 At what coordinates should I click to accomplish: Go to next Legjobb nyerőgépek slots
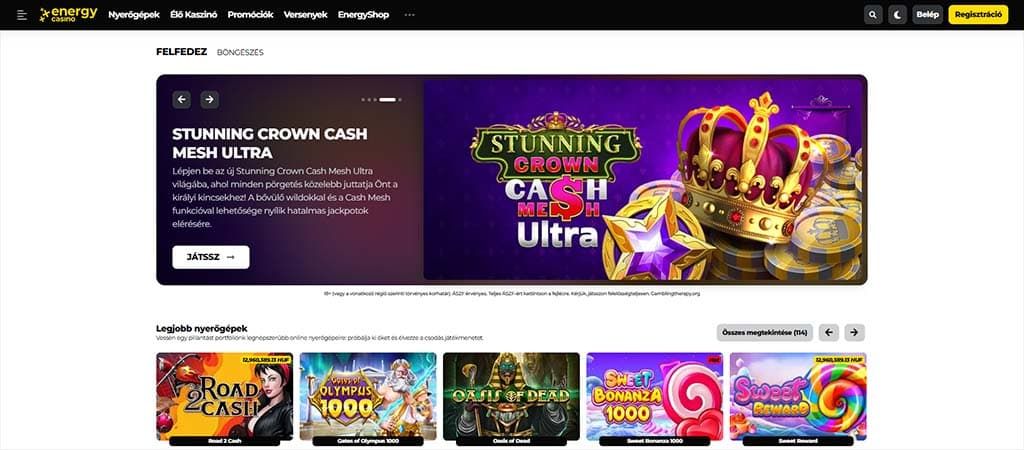point(855,332)
